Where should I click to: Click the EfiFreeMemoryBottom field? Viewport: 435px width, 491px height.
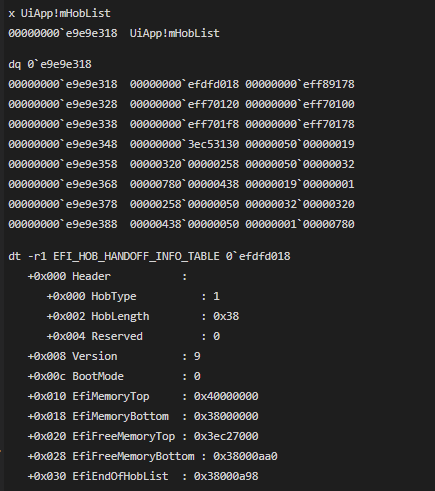click(153, 456)
